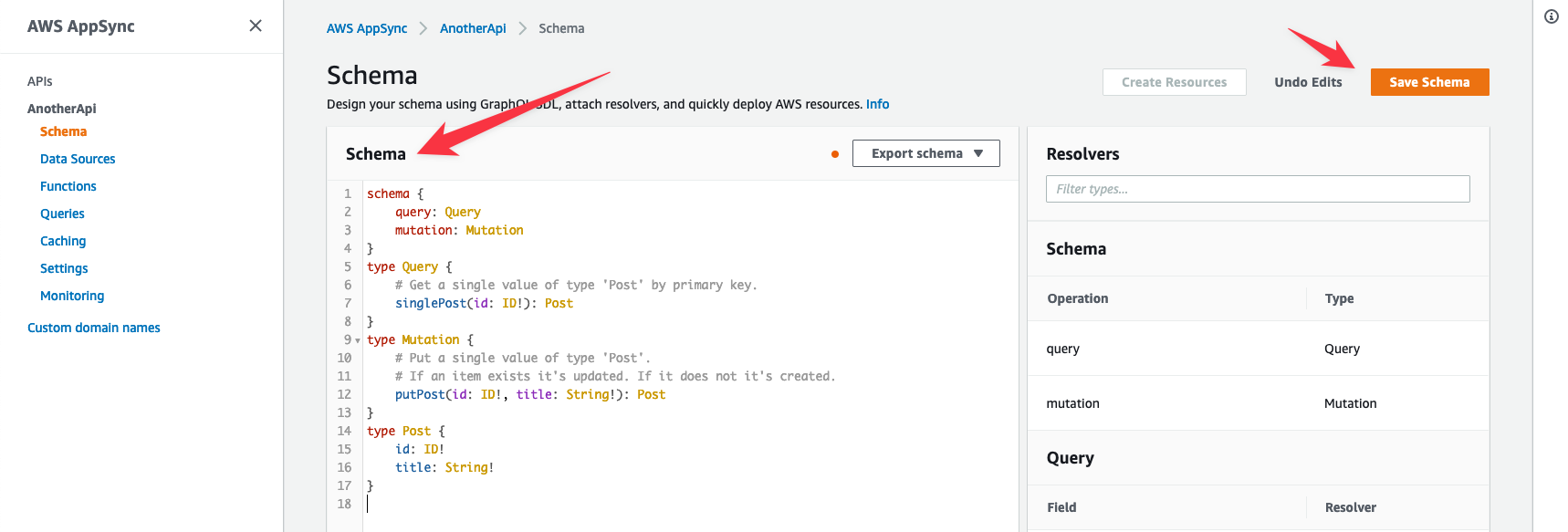
Task: Open Data Sources in the sidebar
Action: [x=78, y=159]
